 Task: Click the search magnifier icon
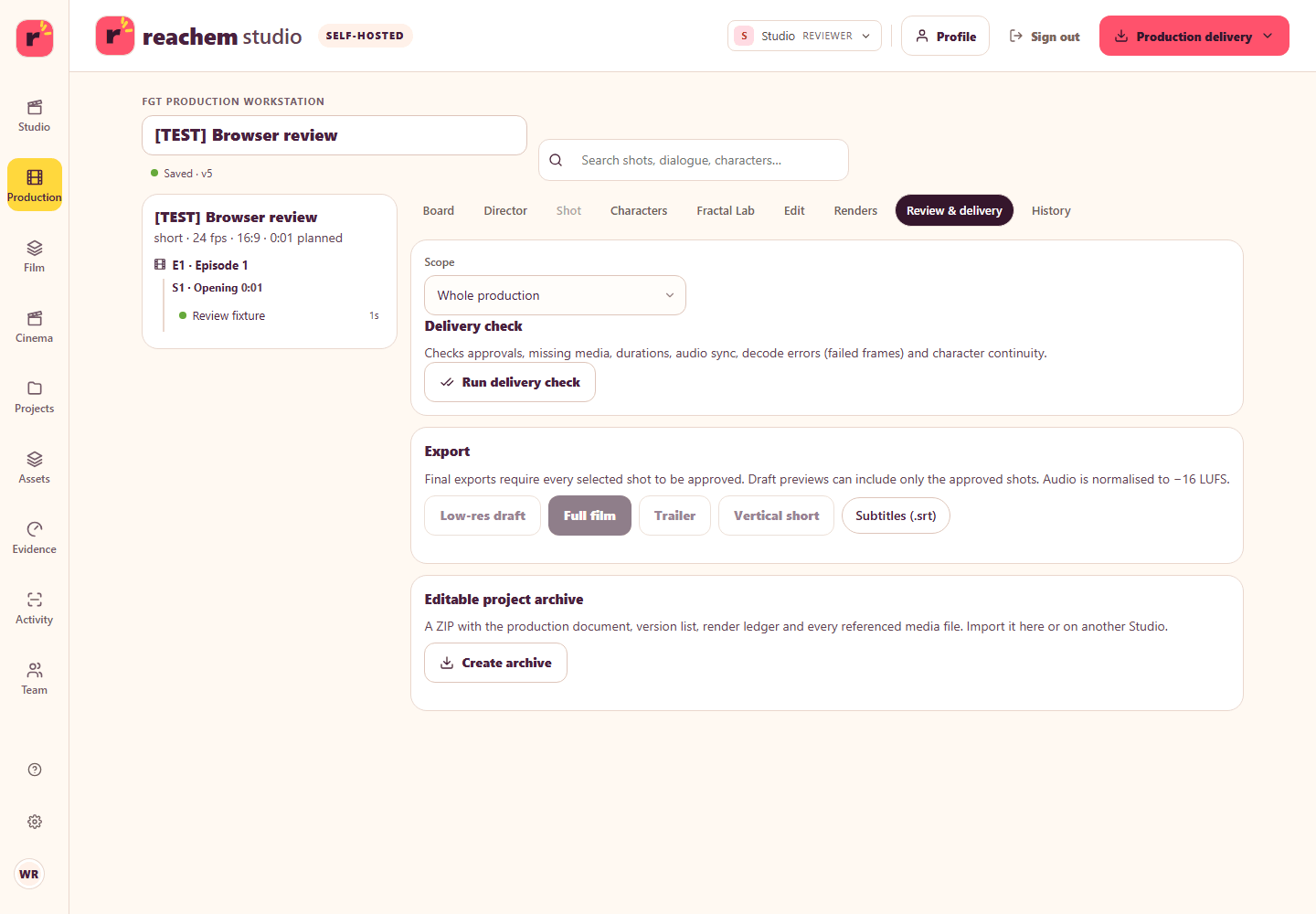coord(556,160)
